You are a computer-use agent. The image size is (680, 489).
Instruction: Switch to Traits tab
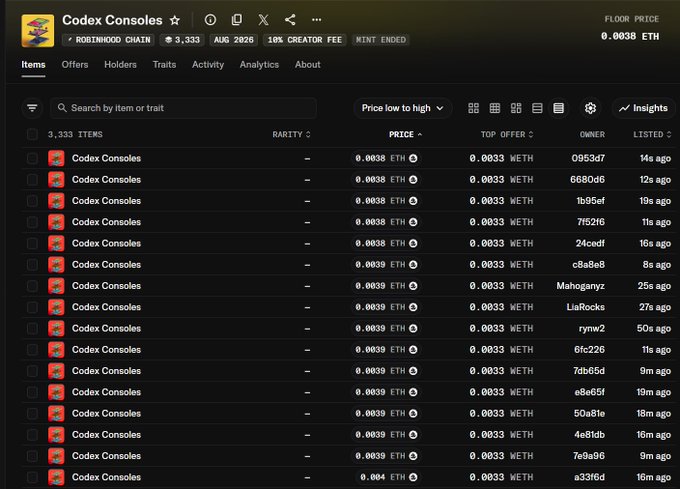164,65
